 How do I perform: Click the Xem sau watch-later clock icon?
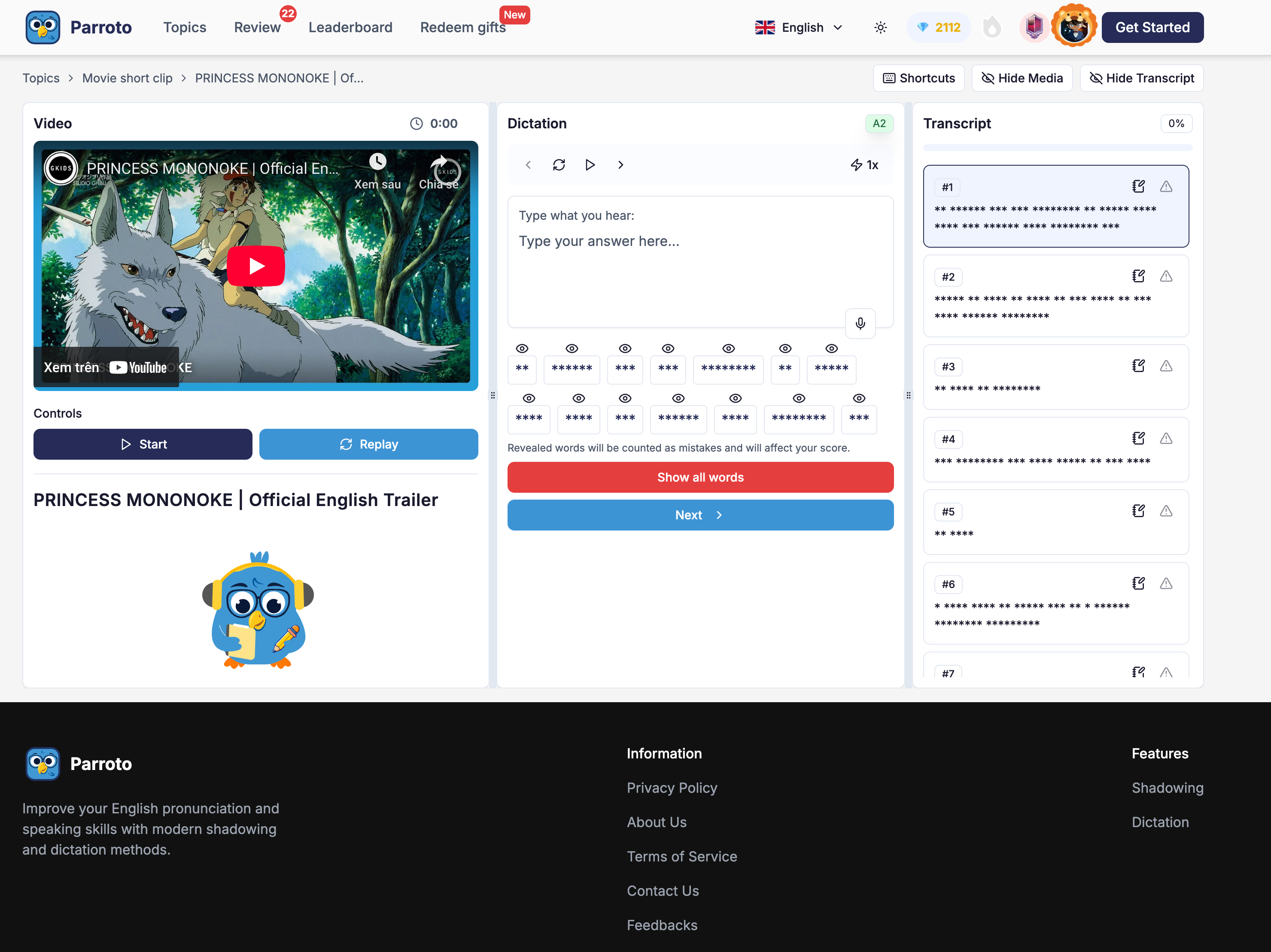tap(377, 162)
